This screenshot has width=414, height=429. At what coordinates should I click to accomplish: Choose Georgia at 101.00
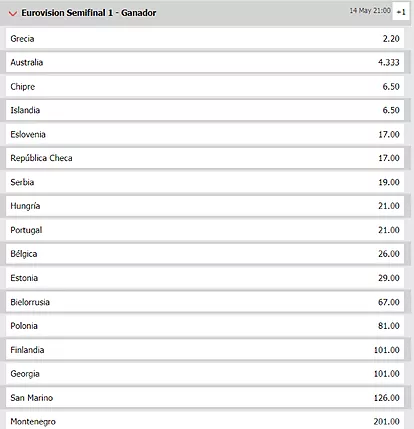click(205, 374)
